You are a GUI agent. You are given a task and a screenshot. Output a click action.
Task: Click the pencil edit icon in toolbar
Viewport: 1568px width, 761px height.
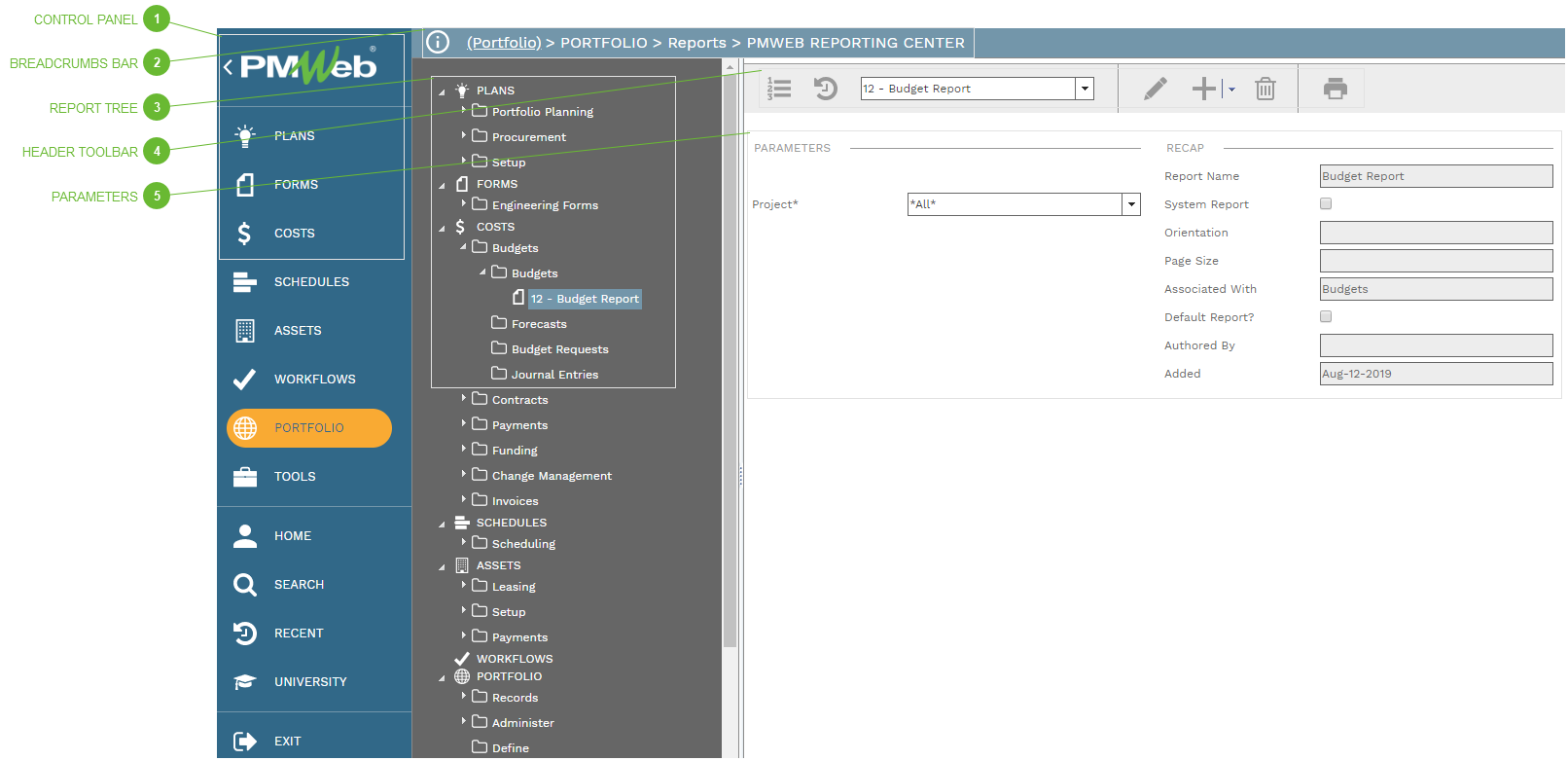click(1155, 90)
